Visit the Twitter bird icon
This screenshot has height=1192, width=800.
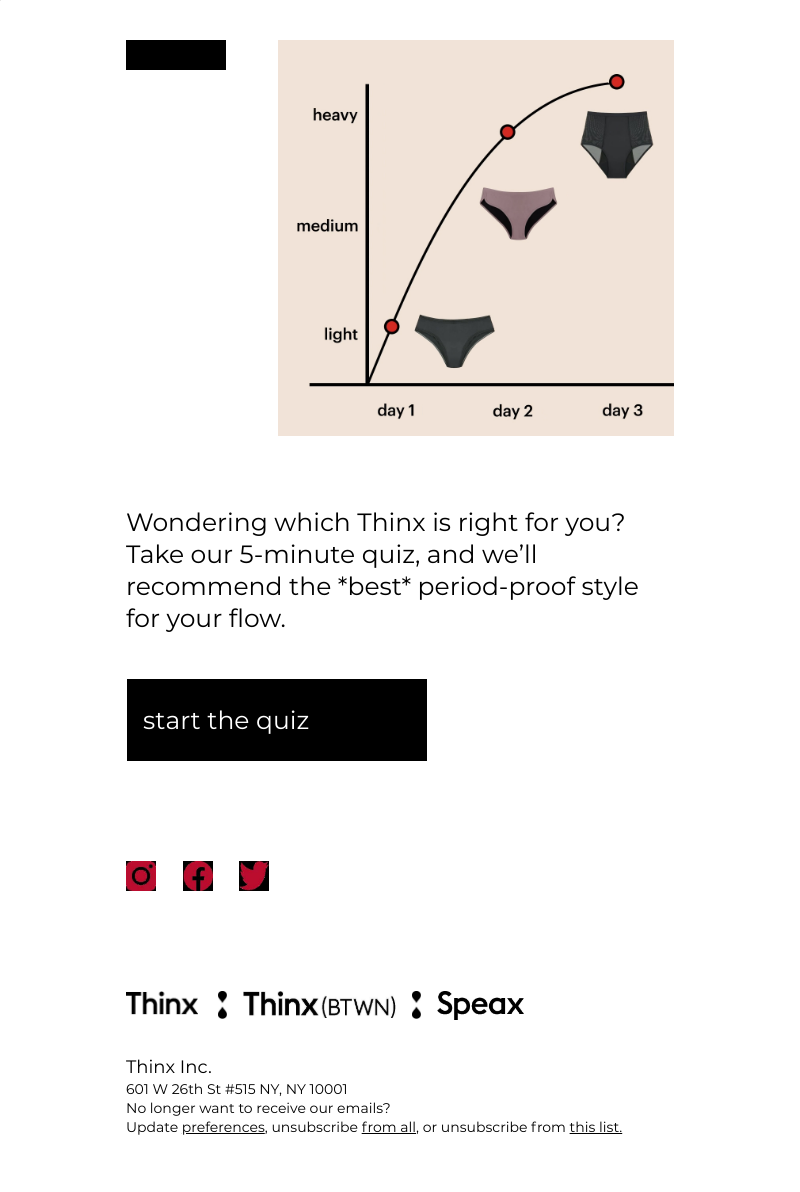[x=254, y=876]
